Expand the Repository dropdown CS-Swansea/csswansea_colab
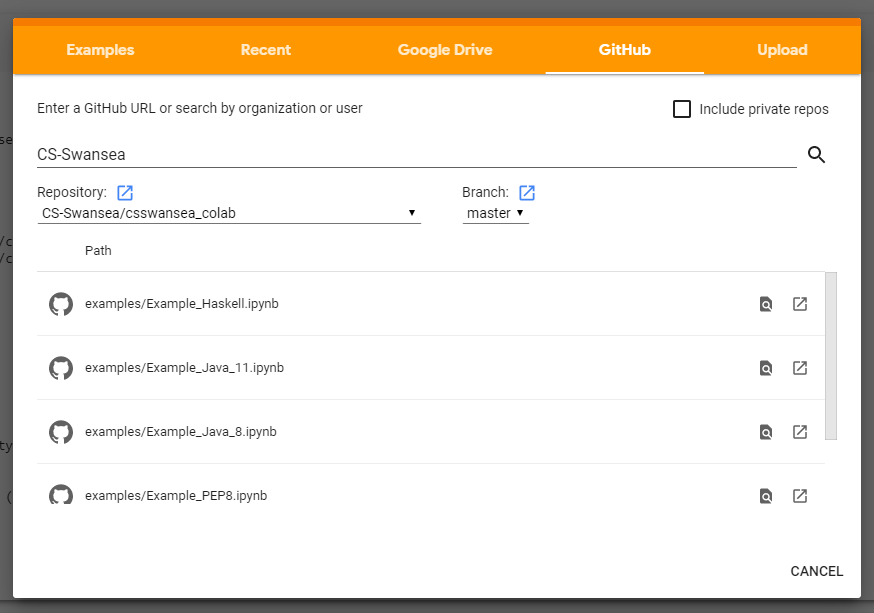 [229, 213]
